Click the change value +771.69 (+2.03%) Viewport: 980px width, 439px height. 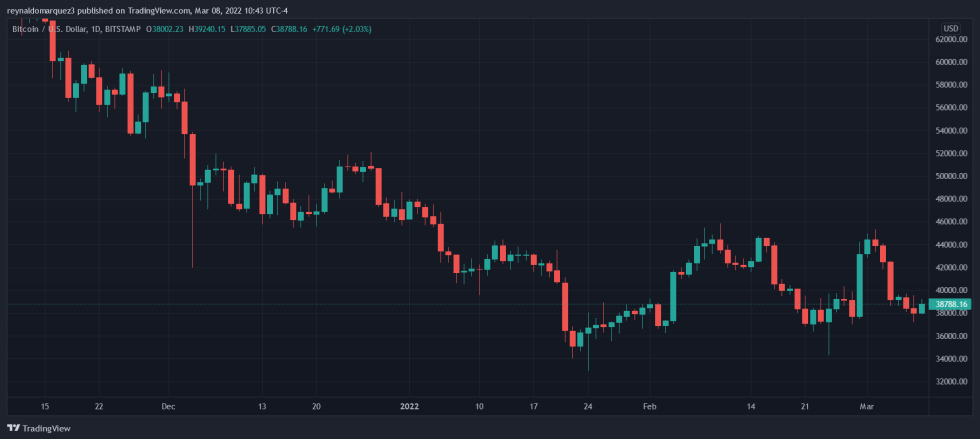point(342,29)
